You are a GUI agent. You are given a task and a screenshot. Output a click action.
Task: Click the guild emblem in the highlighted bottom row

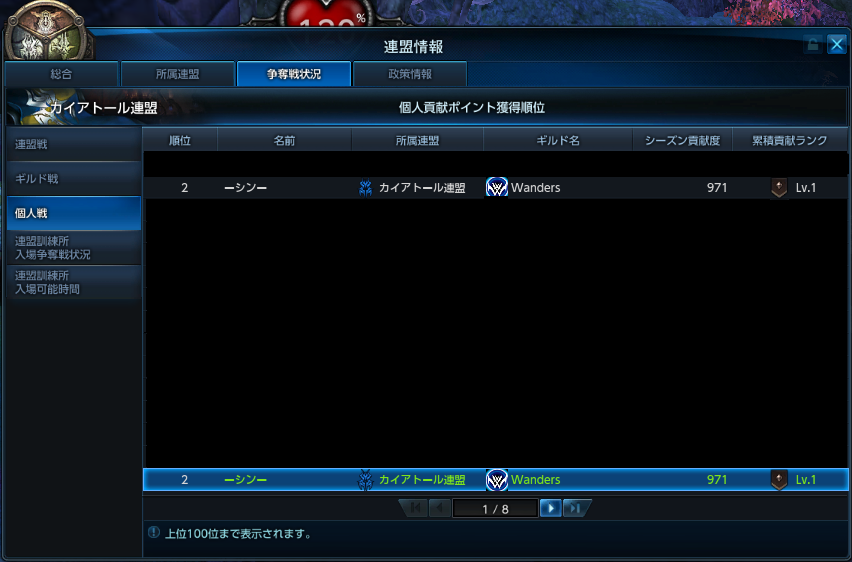497,480
